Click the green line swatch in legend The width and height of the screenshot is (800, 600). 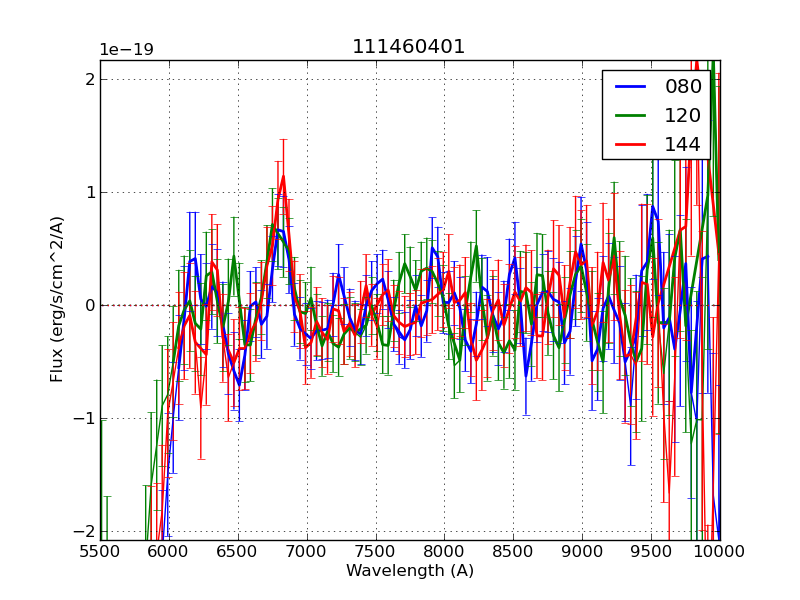coord(630,115)
